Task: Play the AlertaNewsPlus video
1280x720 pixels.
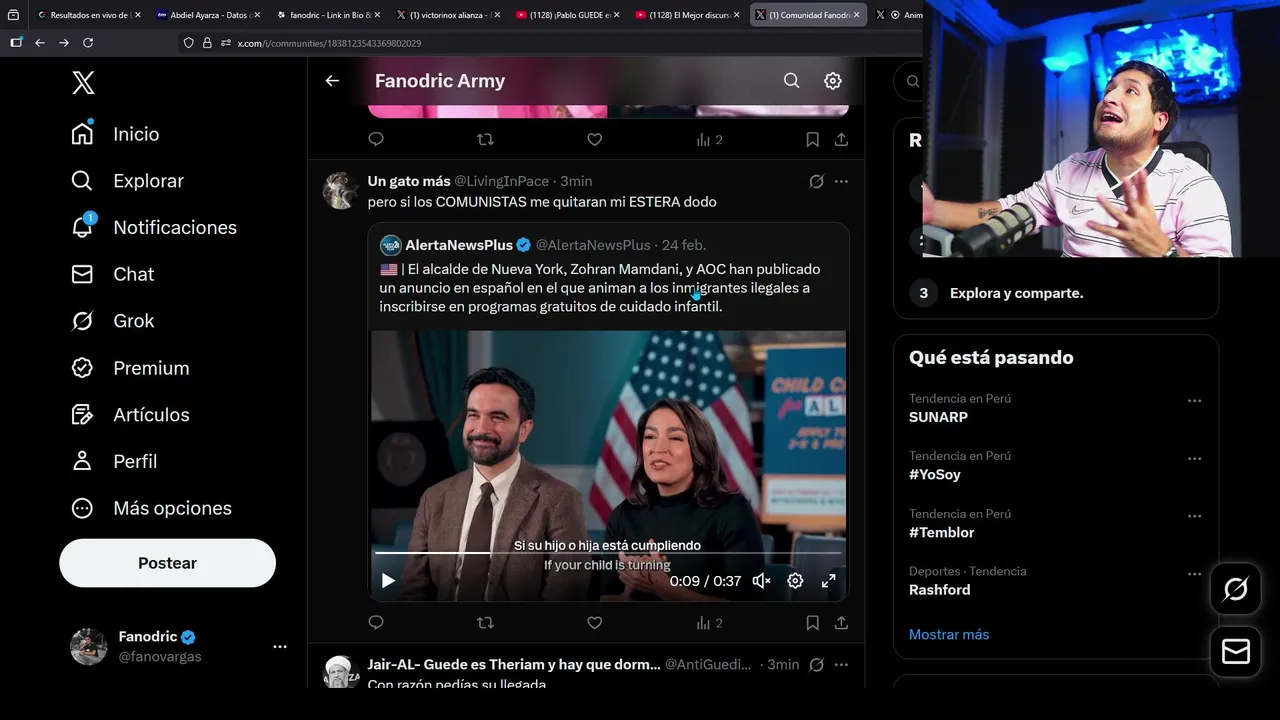Action: click(x=388, y=581)
